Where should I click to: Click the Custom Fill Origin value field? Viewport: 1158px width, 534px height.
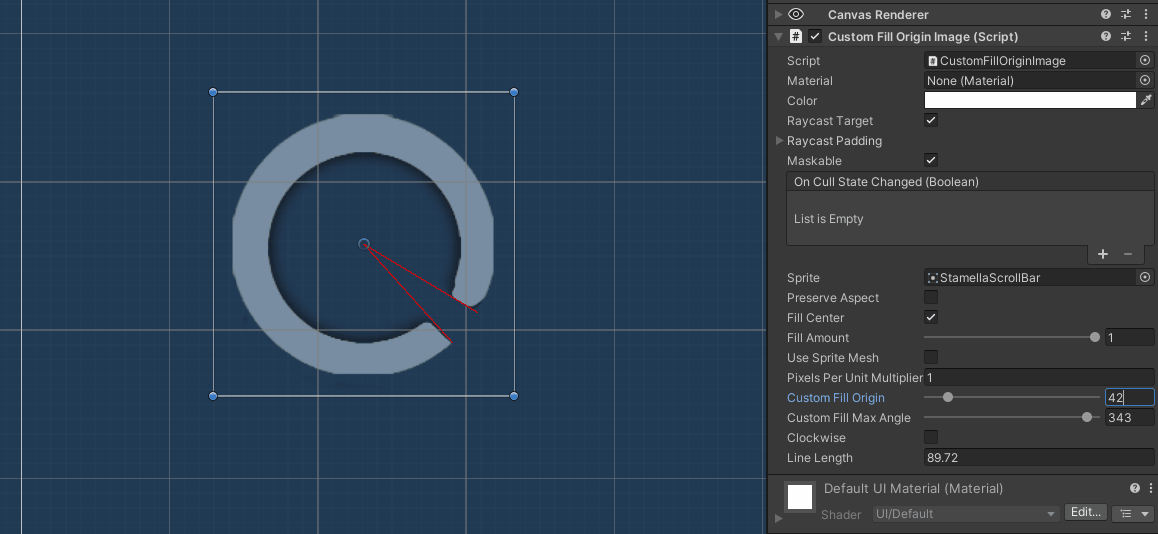tap(1129, 397)
